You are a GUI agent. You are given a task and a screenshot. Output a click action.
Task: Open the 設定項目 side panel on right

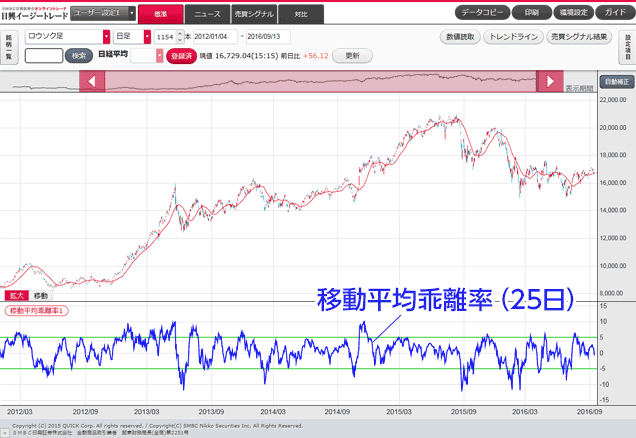pos(627,46)
